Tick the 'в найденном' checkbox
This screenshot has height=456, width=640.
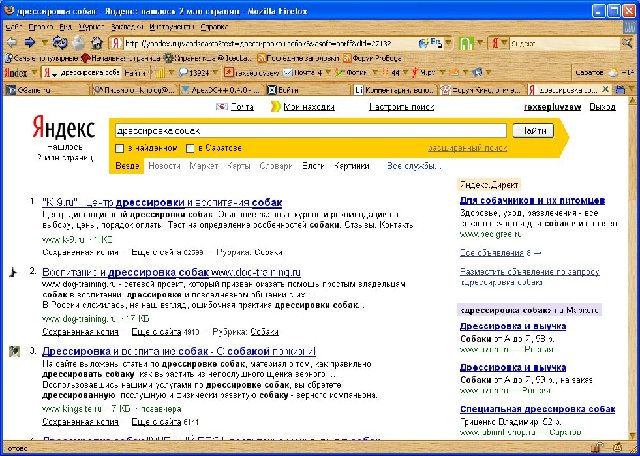point(119,148)
